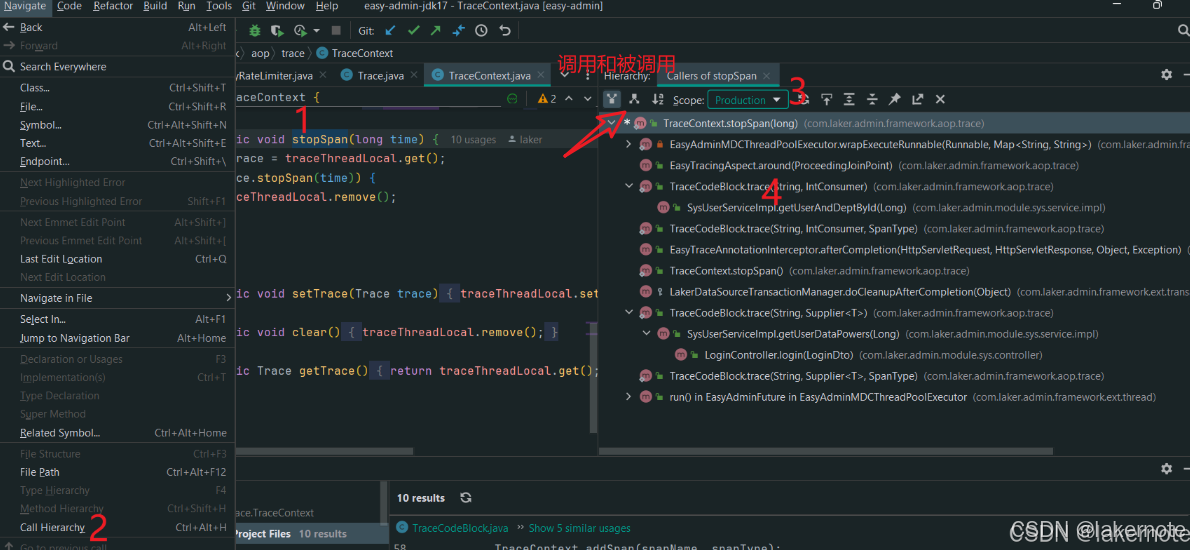Click Git Commit green checkmark

click(414, 31)
